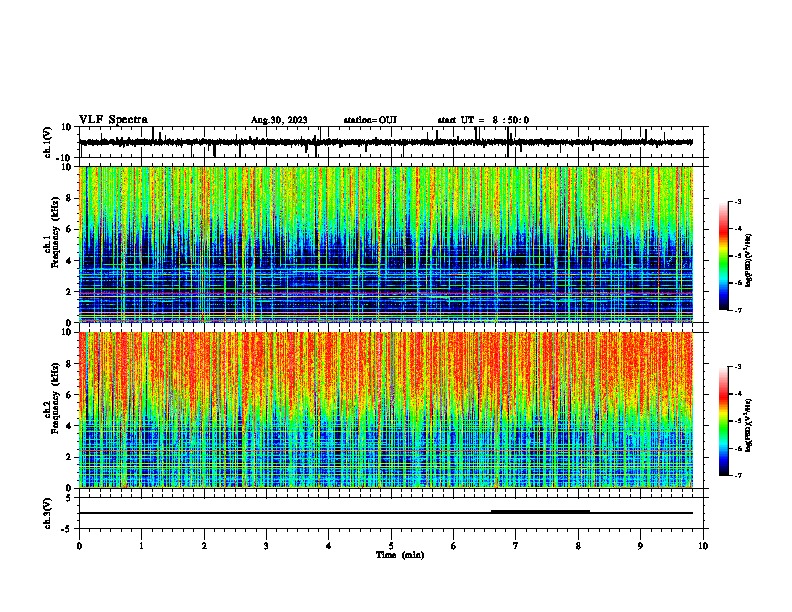
Task: Click the time axis tick label "8"
Action: tap(578, 546)
